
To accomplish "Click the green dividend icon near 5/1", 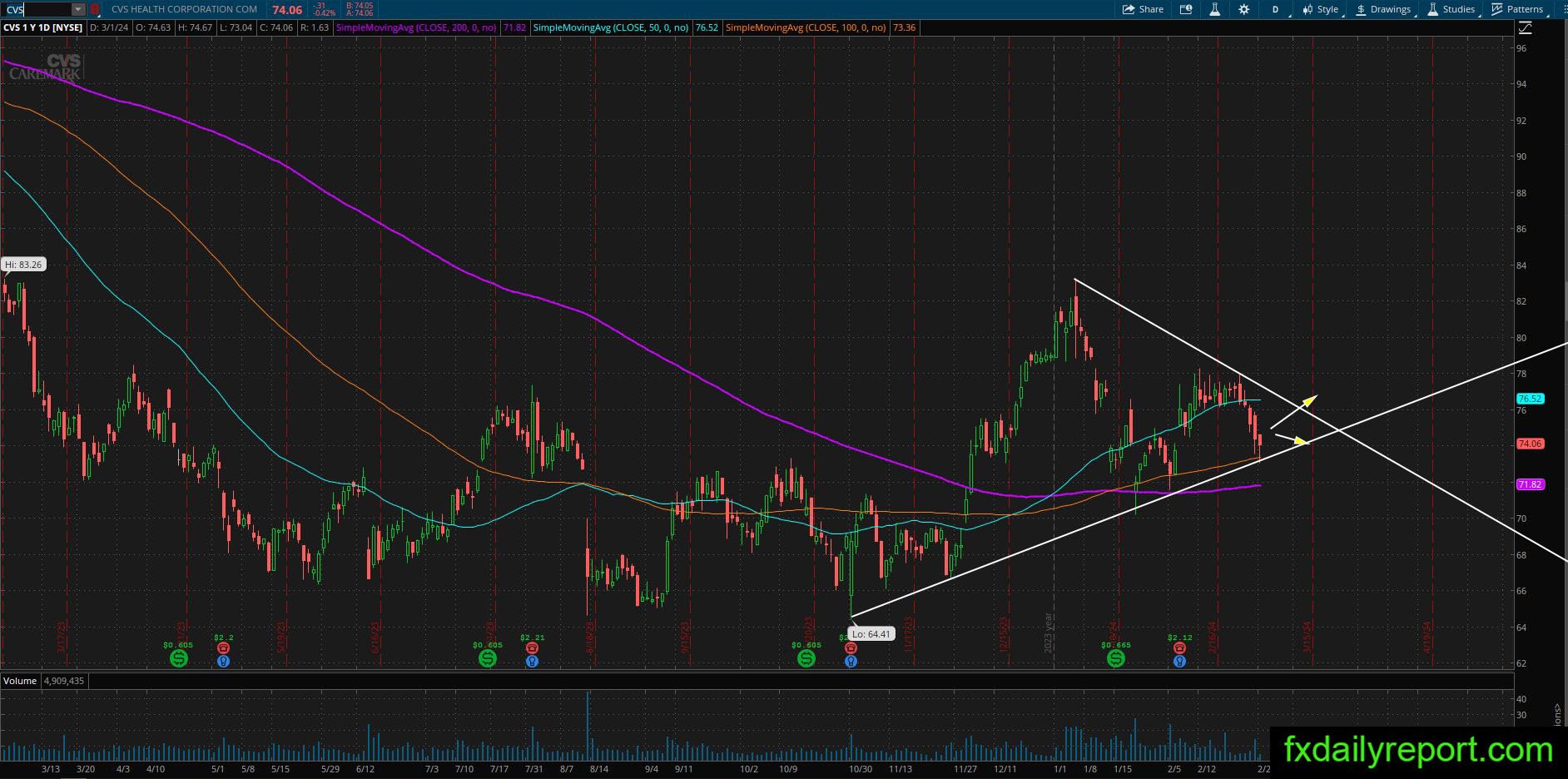I will [x=178, y=658].
